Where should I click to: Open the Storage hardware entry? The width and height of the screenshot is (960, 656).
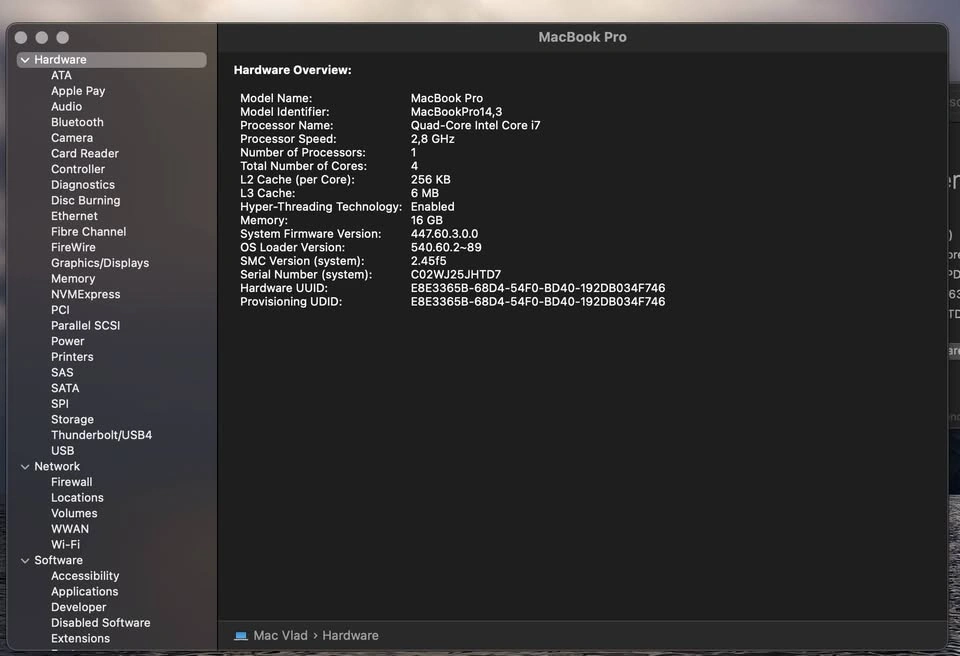click(x=72, y=420)
